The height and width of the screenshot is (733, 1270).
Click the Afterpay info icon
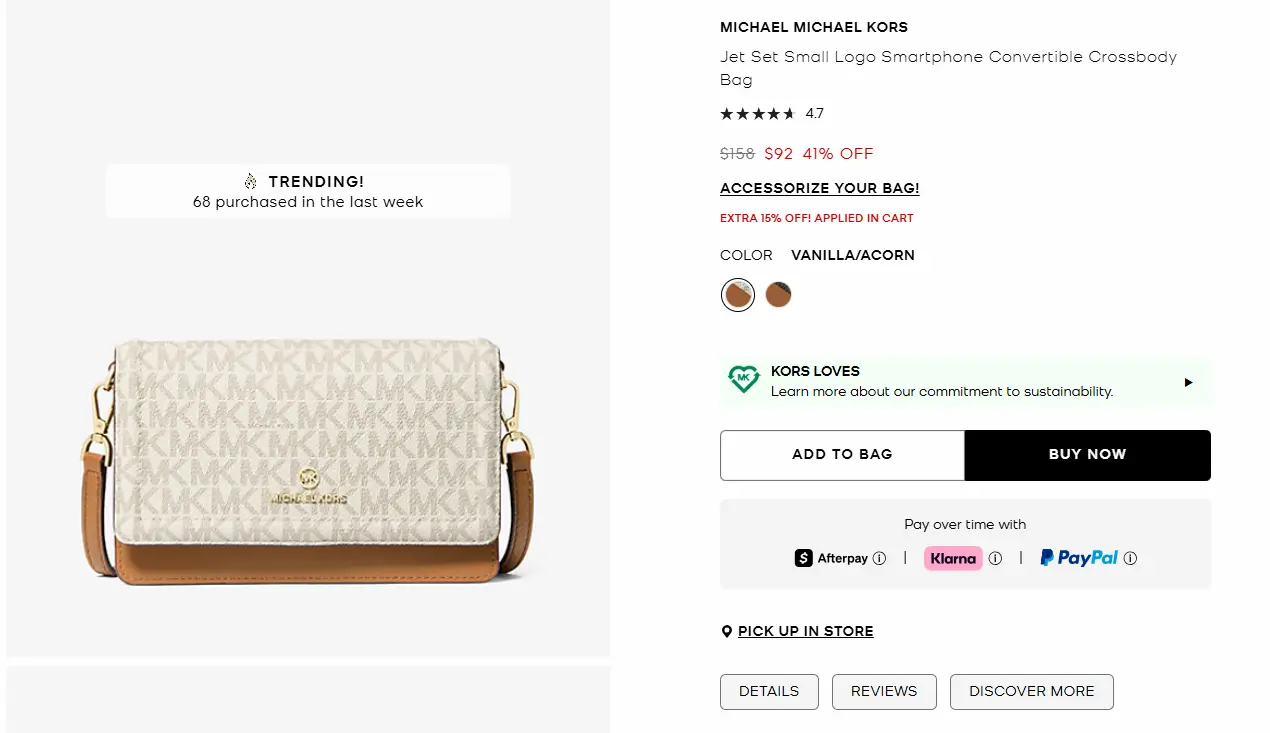[x=878, y=558]
